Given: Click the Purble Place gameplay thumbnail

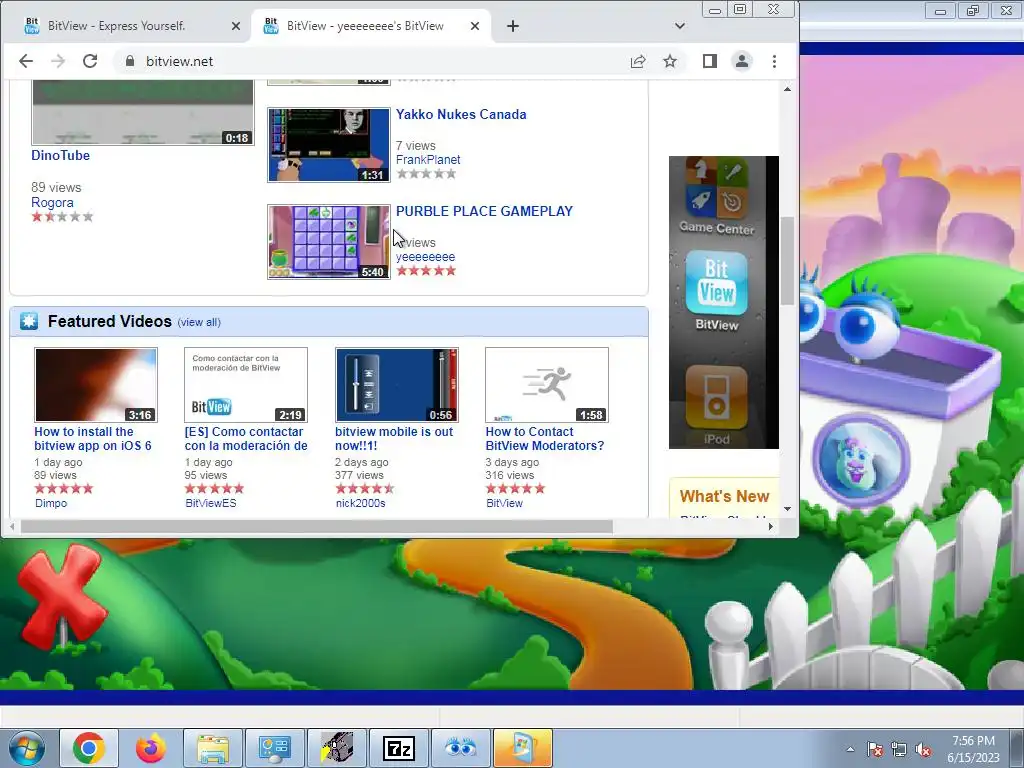Looking at the screenshot, I should 328,242.
